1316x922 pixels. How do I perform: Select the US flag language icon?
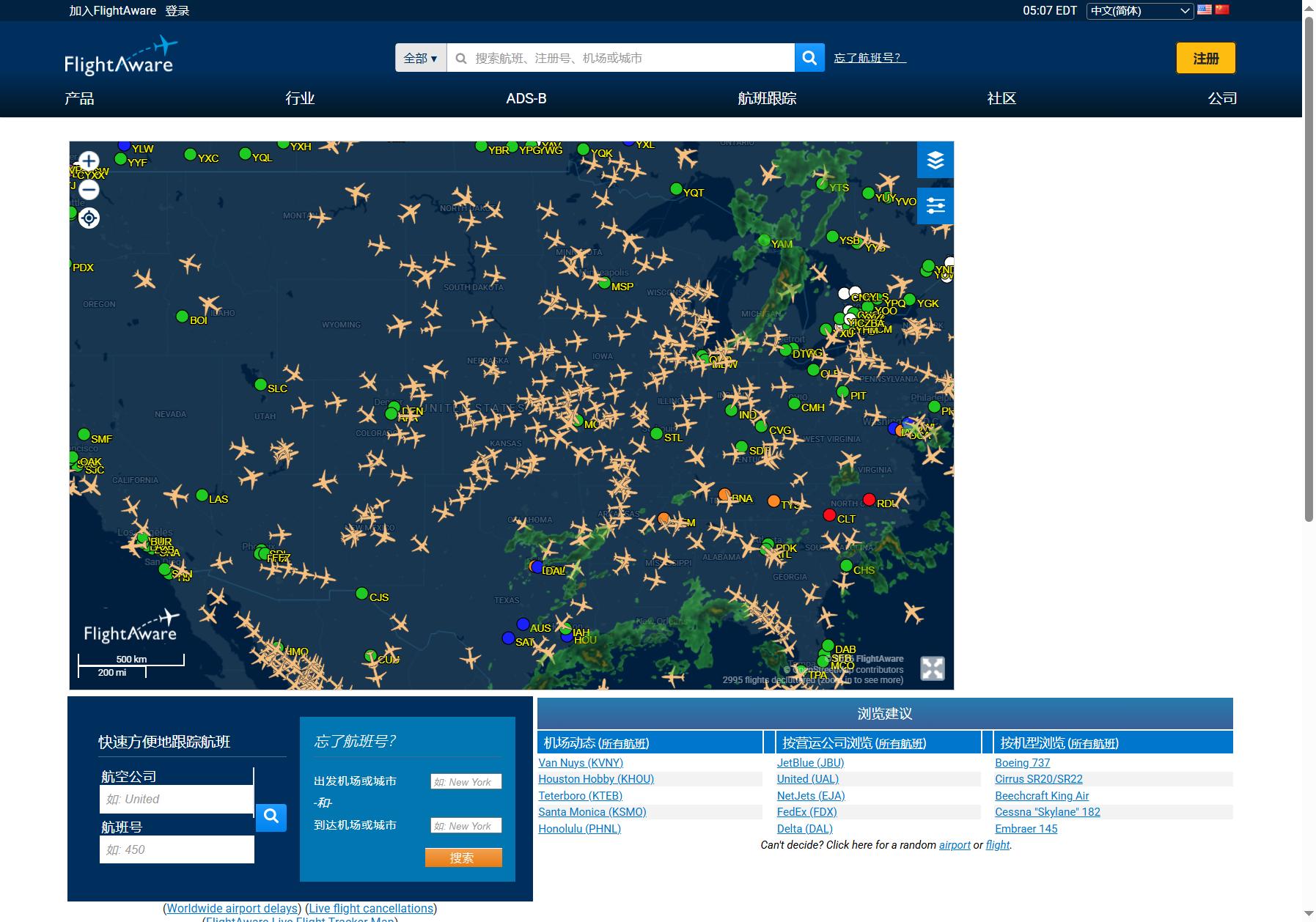(x=1205, y=10)
